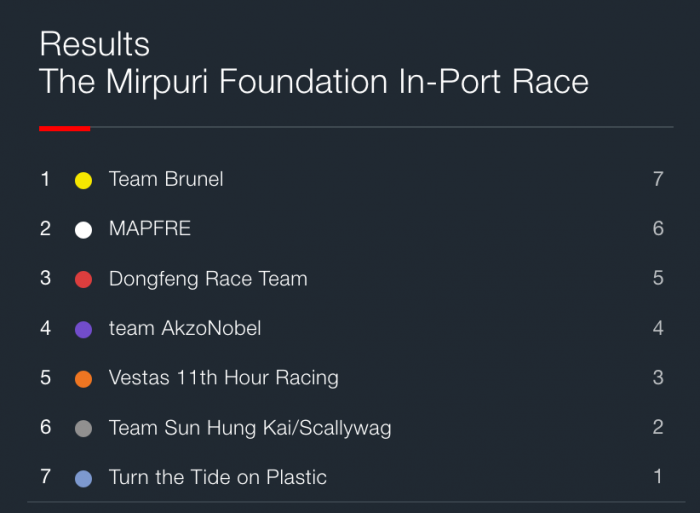
Task: Click the blue Turn the Tide dot
Action: [83, 479]
